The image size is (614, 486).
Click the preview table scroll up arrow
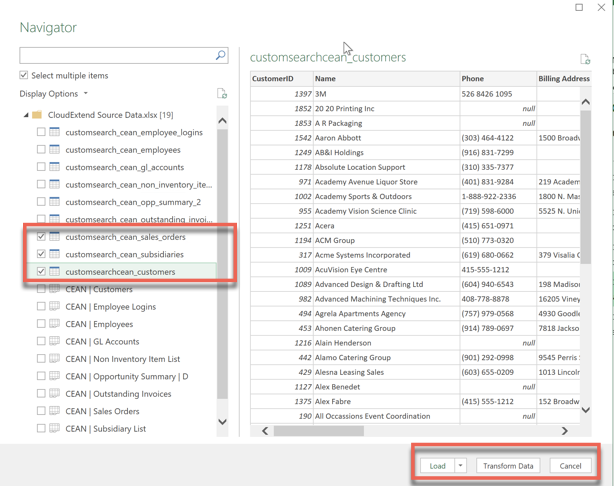tap(585, 102)
